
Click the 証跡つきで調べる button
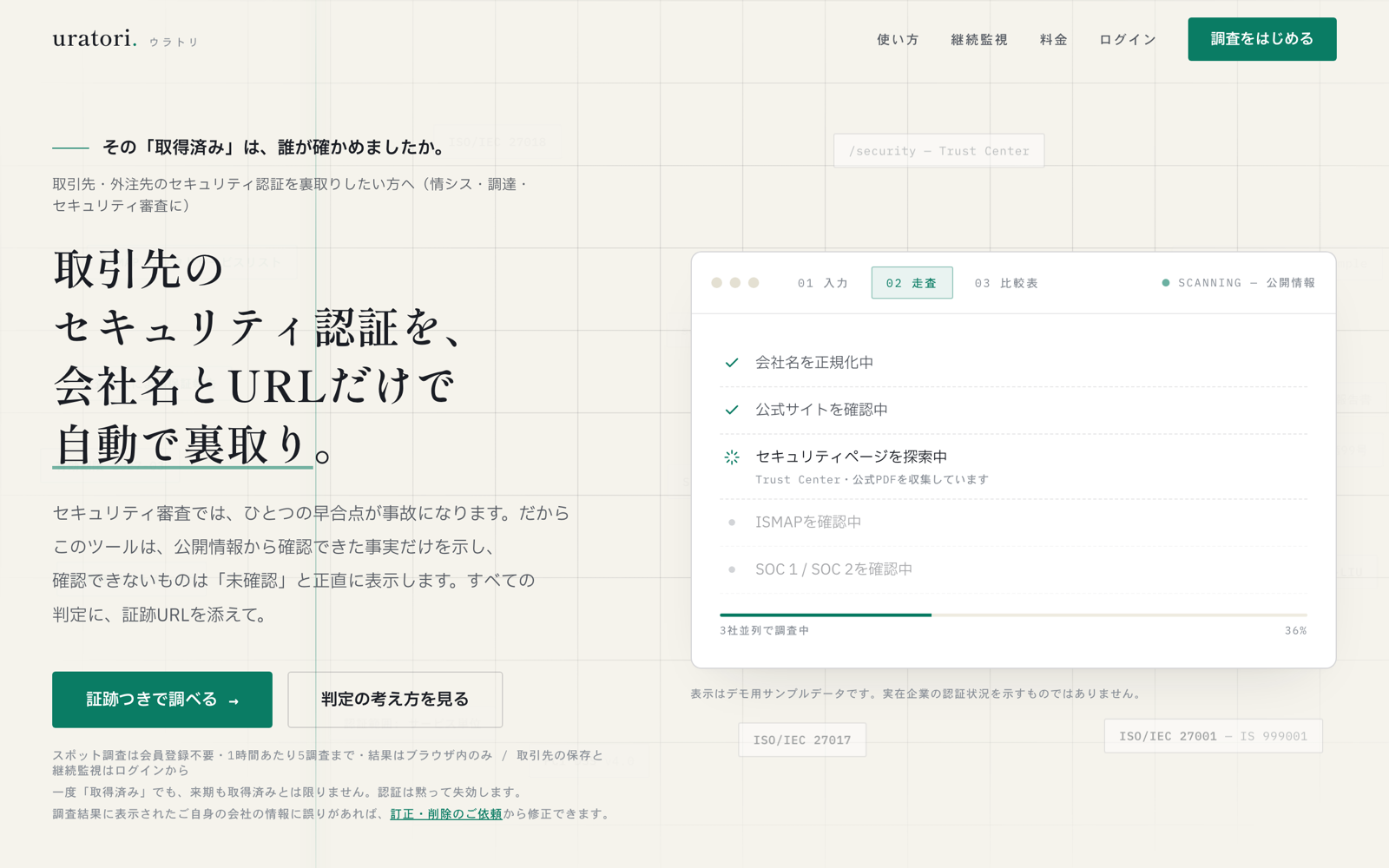[162, 700]
